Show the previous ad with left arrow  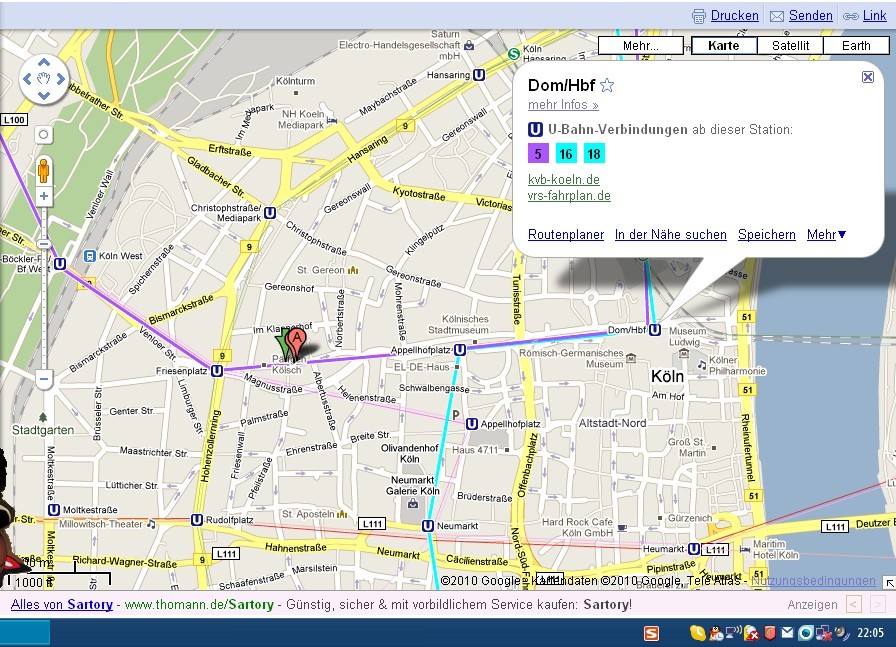pyautogui.click(x=854, y=604)
